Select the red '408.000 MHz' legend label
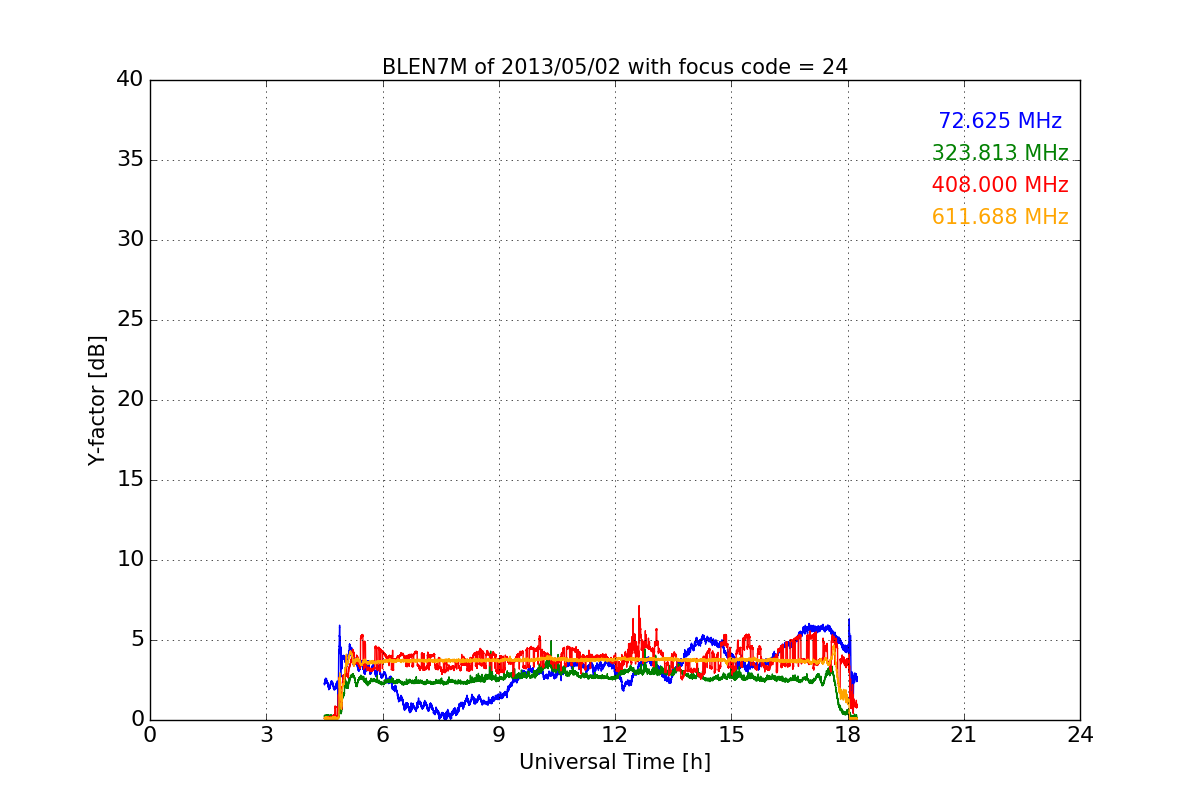Screen dimensions: 1200x800 1000,185
